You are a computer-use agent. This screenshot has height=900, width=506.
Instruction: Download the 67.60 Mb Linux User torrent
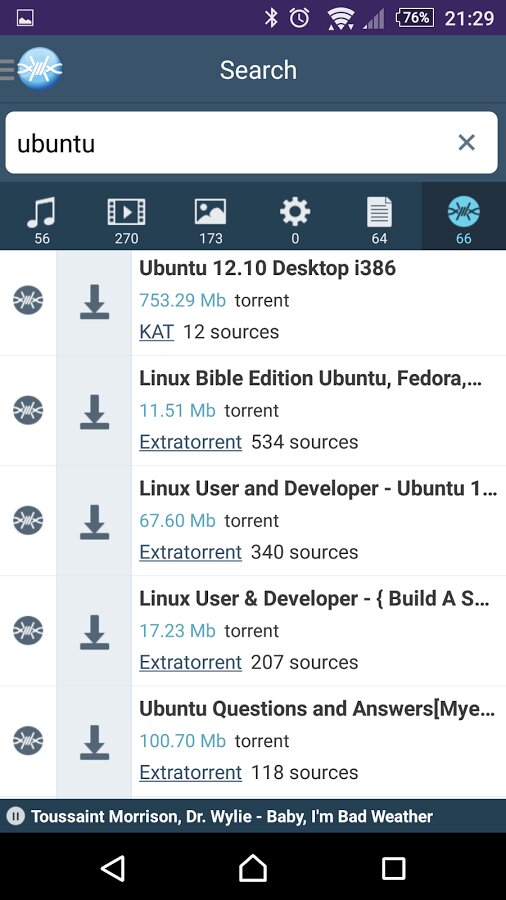tap(94, 522)
